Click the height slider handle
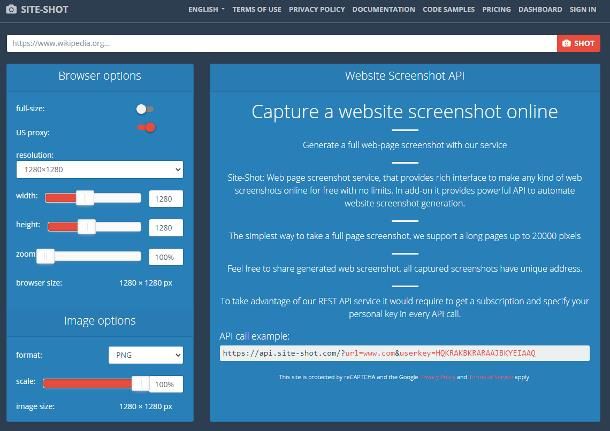The image size is (610, 431). click(x=87, y=227)
